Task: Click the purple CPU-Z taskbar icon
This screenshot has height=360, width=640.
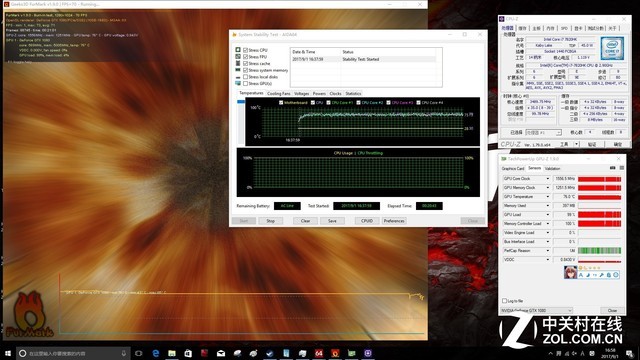Action: pyautogui.click(x=368, y=353)
